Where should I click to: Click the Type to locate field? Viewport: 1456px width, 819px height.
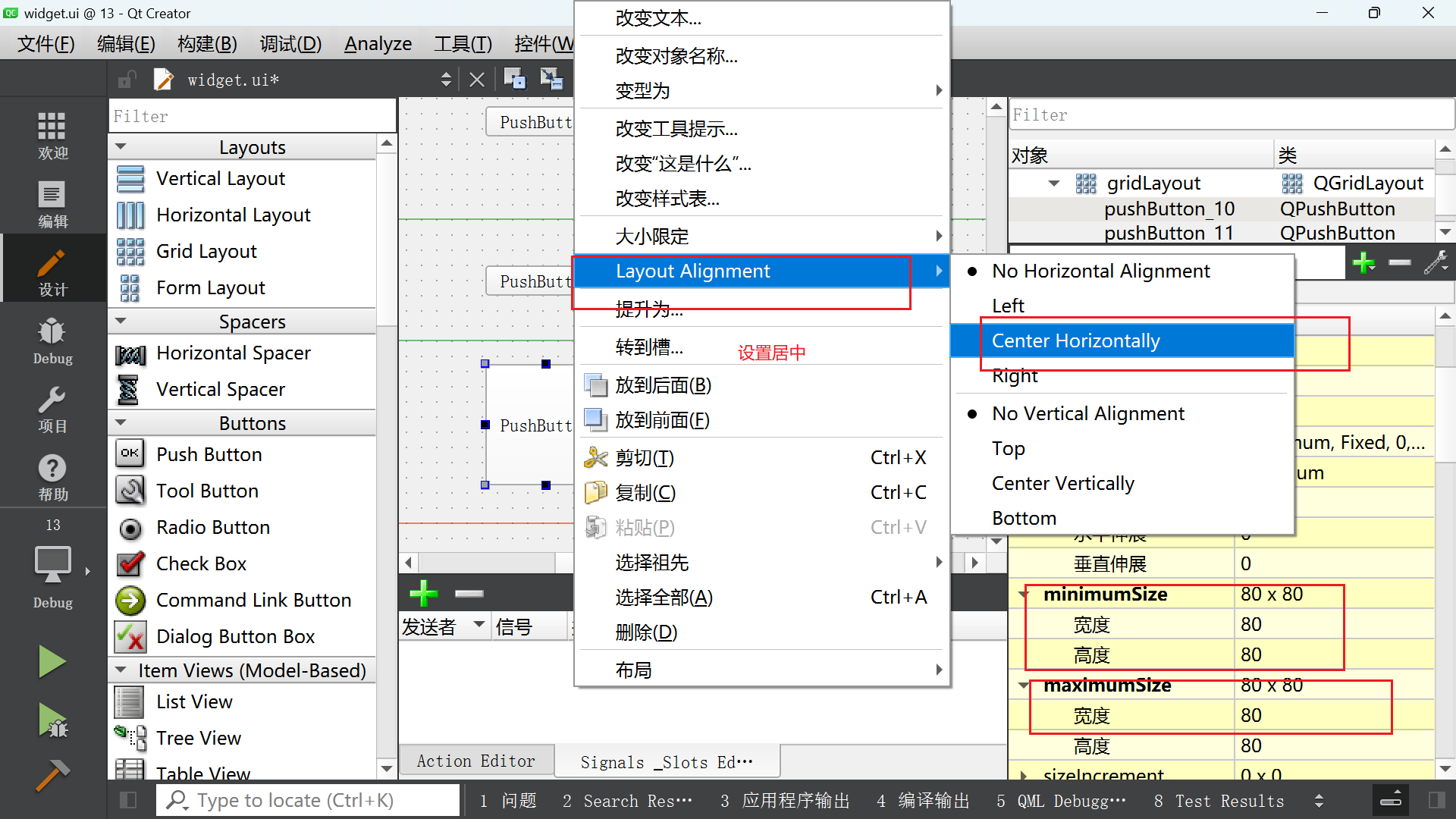click(x=308, y=800)
